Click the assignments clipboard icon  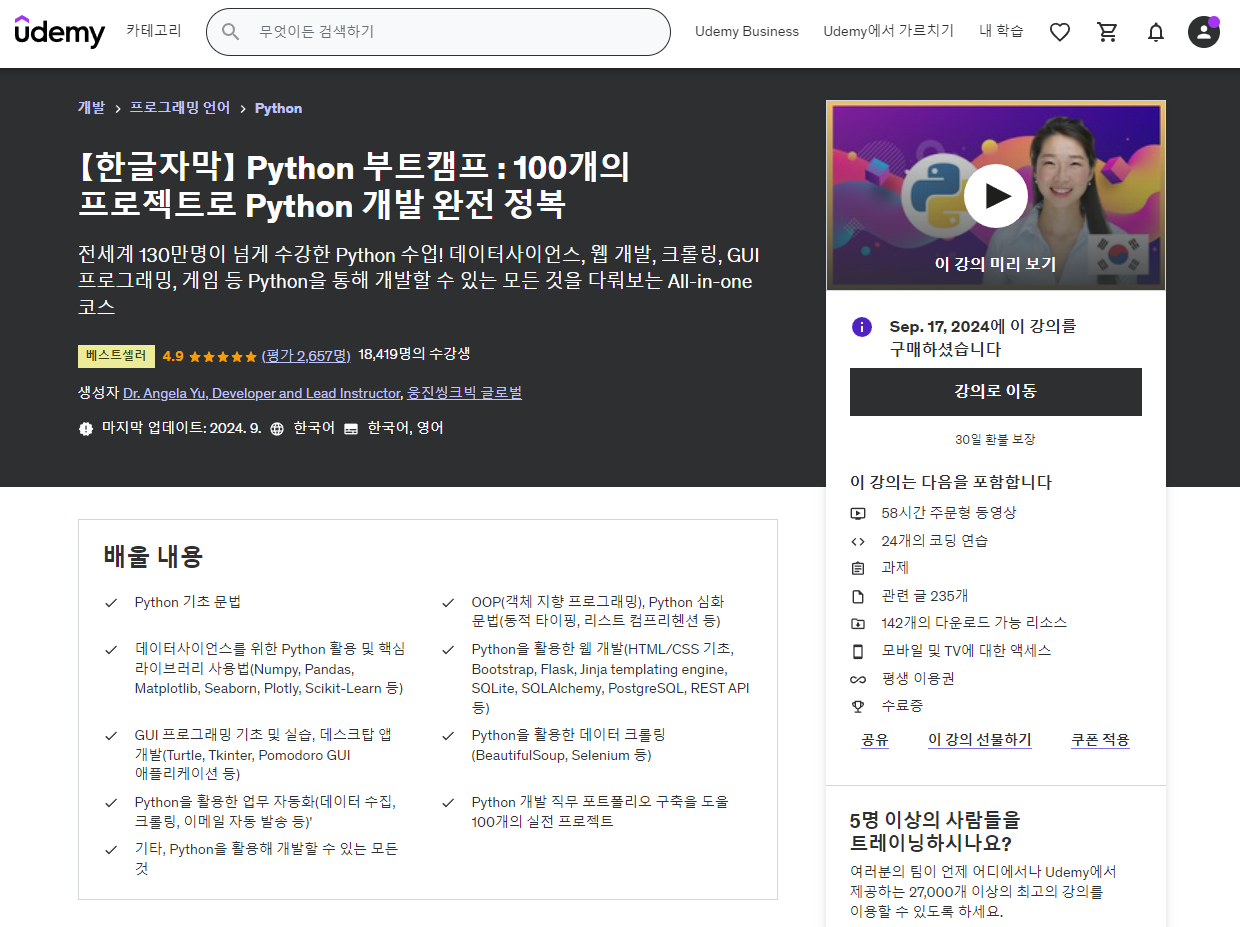[x=858, y=568]
